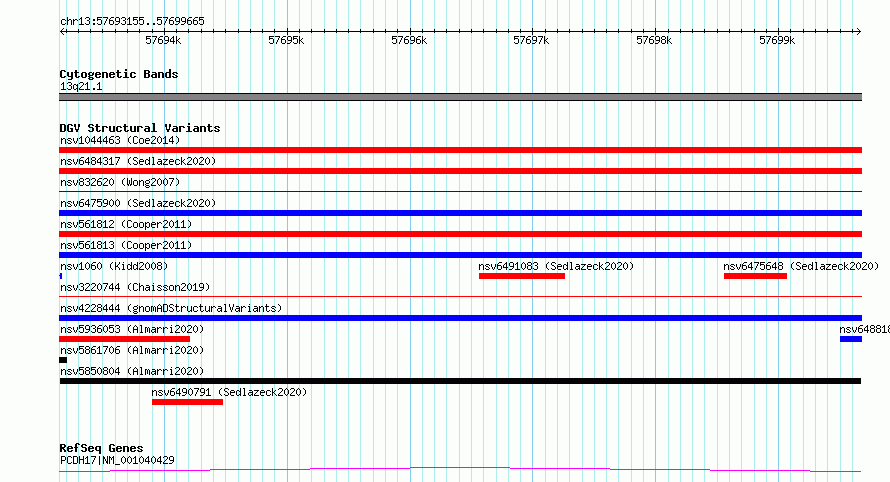Viewport: 890px width, 482px height.
Task: Open the nsv6475900 (Sedlazeck2020) variant label
Action: (138, 203)
